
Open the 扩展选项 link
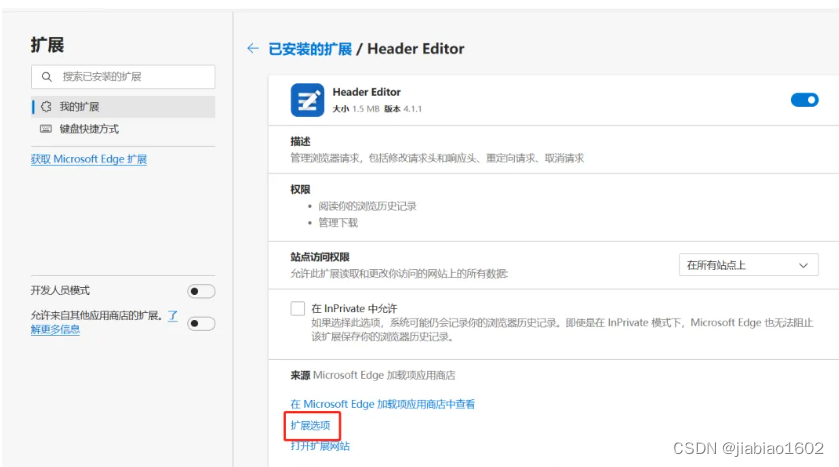pyautogui.click(x=310, y=425)
